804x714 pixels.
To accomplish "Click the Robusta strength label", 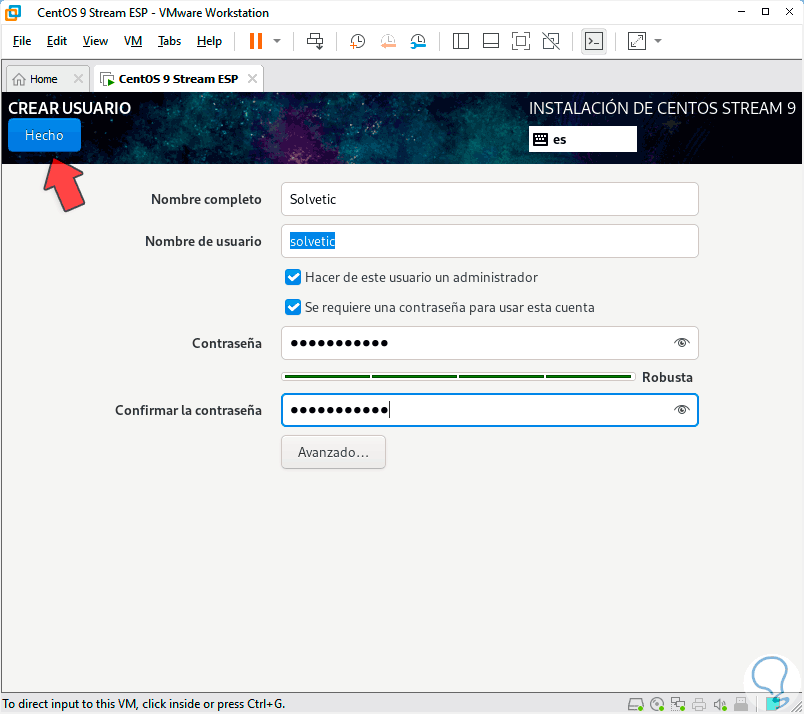I will [667, 378].
